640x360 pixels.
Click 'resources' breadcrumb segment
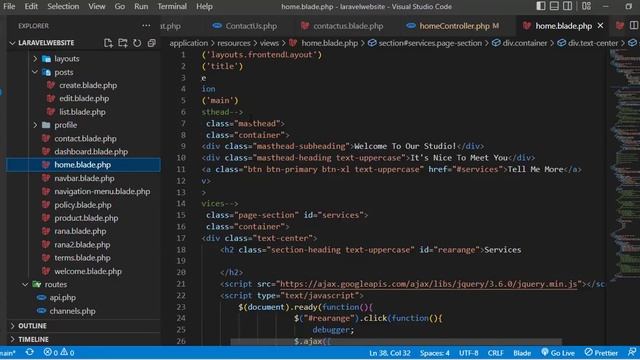coord(233,43)
